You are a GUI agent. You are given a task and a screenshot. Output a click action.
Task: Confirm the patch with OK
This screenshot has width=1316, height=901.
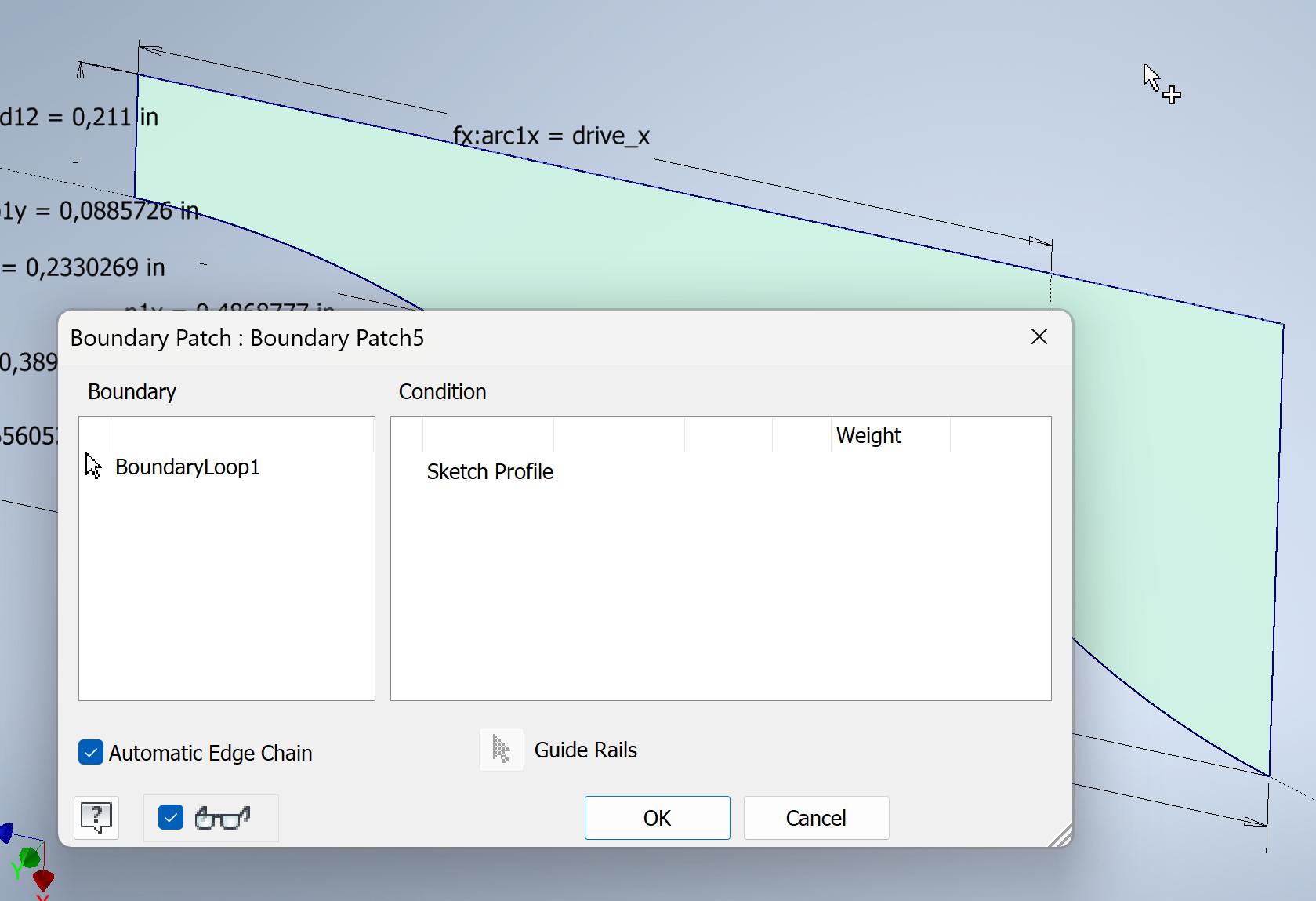657,818
